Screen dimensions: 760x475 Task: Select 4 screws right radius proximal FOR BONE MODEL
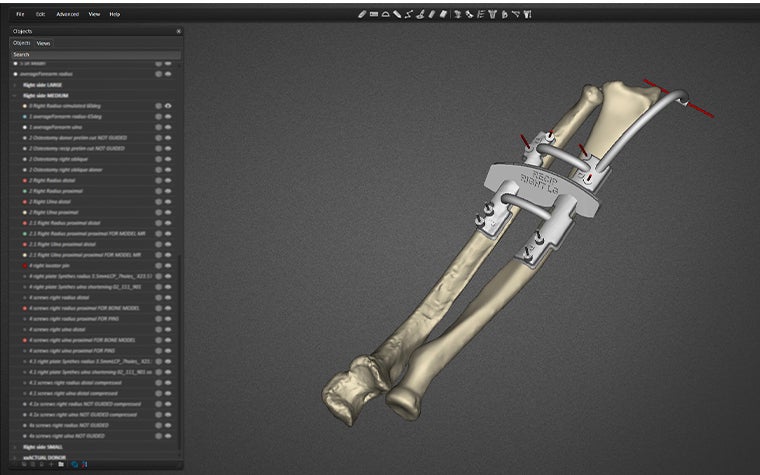pyautogui.click(x=84, y=308)
